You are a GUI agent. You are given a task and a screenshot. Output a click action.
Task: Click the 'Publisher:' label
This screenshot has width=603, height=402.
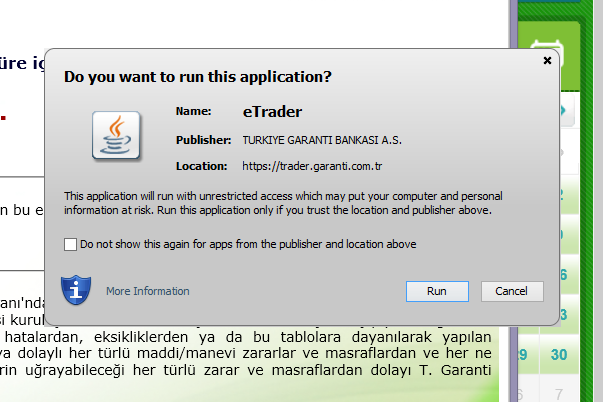[x=203, y=140]
